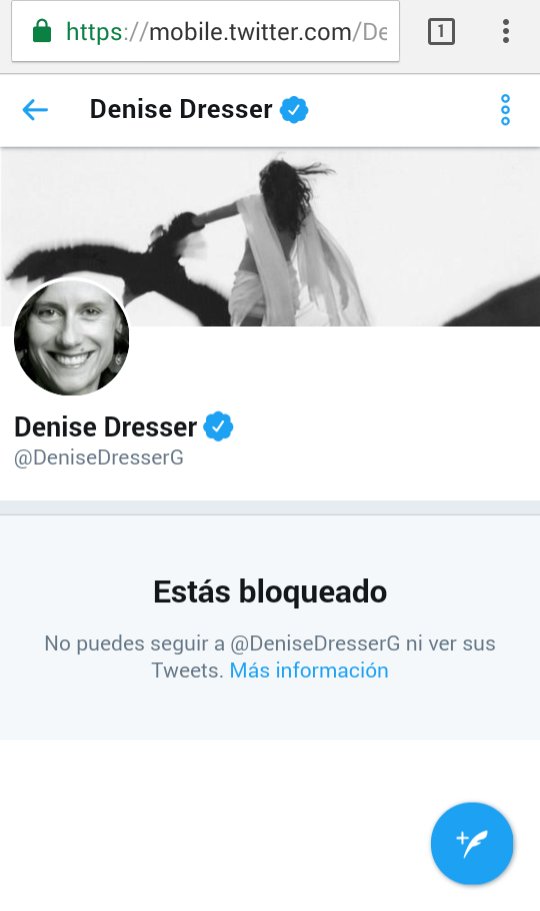View the profile banner image

[270, 237]
